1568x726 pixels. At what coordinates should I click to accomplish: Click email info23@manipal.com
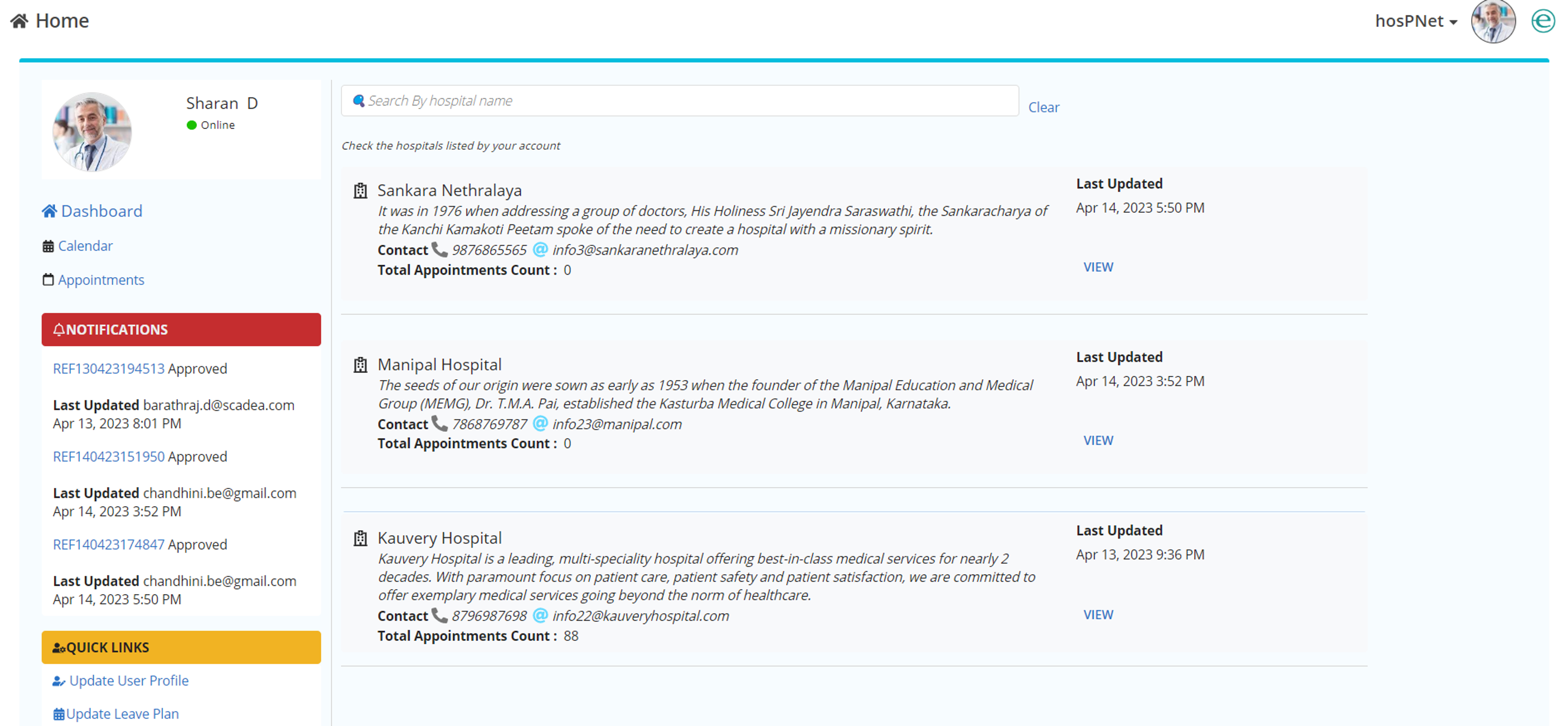[617, 424]
